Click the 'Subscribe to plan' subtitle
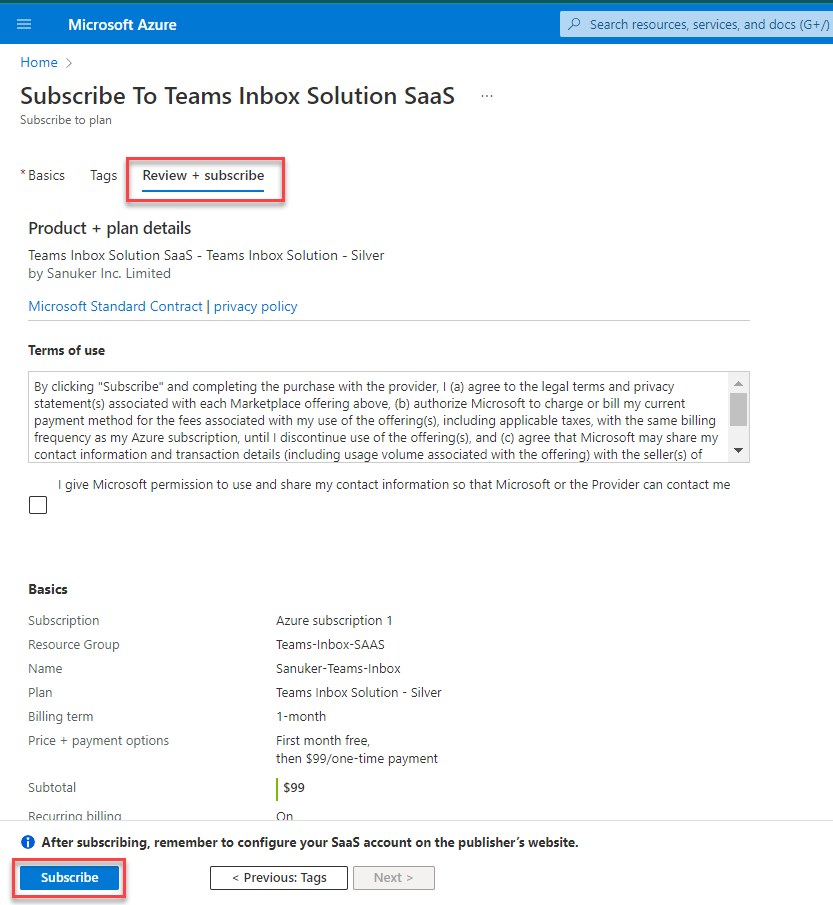Screen dimensions: 833x905 [66, 120]
